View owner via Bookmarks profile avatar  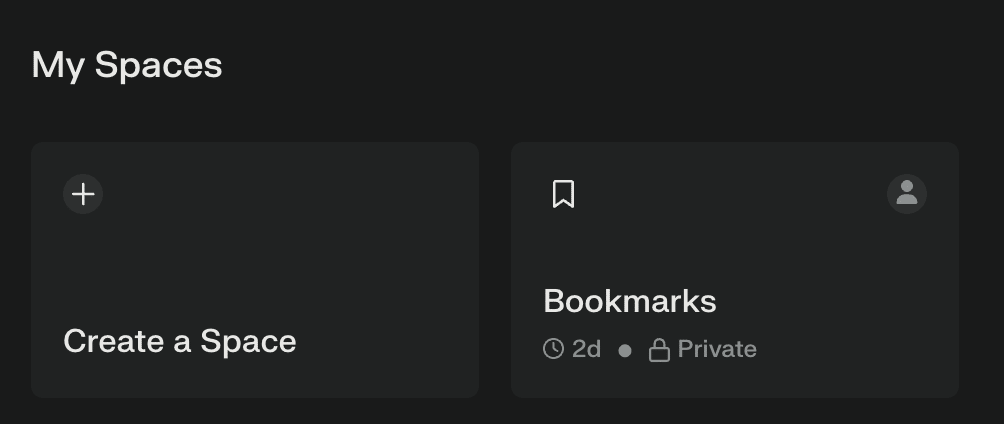coord(907,193)
